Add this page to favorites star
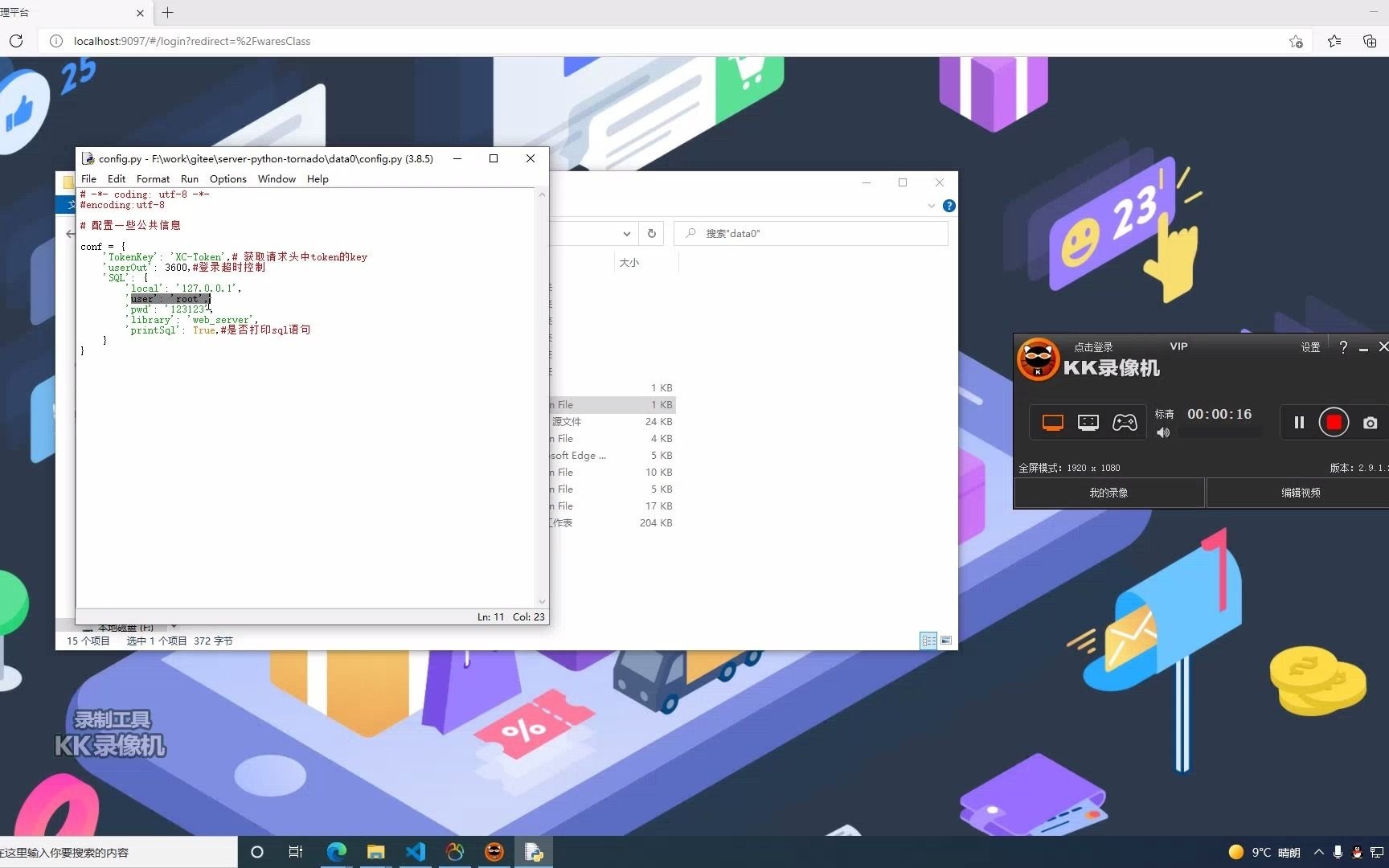The height and width of the screenshot is (868, 1389). click(1296, 41)
